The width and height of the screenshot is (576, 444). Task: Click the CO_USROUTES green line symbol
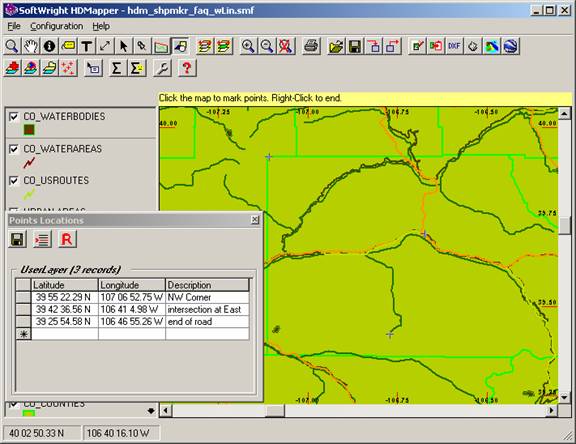[x=29, y=194]
